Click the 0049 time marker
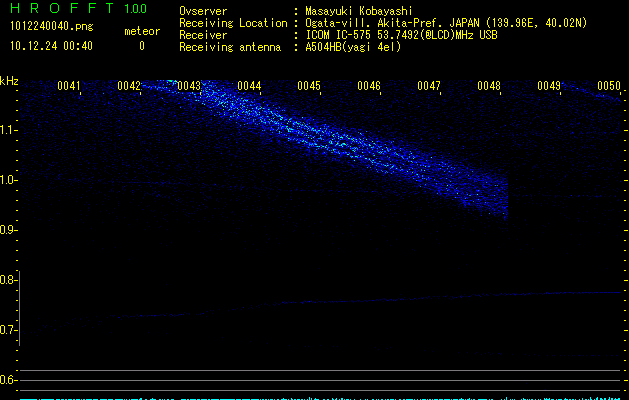The height and width of the screenshot is (400, 629). click(x=549, y=86)
